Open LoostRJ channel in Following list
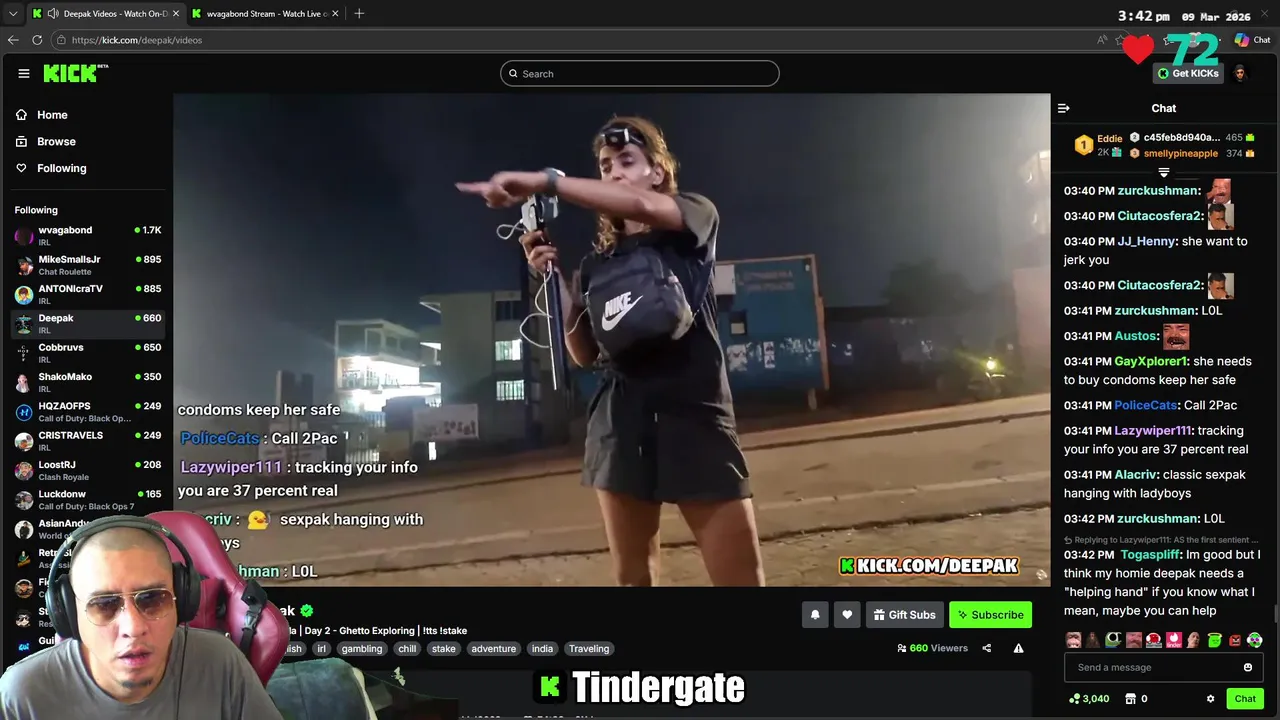This screenshot has width=1280, height=720. [x=88, y=470]
